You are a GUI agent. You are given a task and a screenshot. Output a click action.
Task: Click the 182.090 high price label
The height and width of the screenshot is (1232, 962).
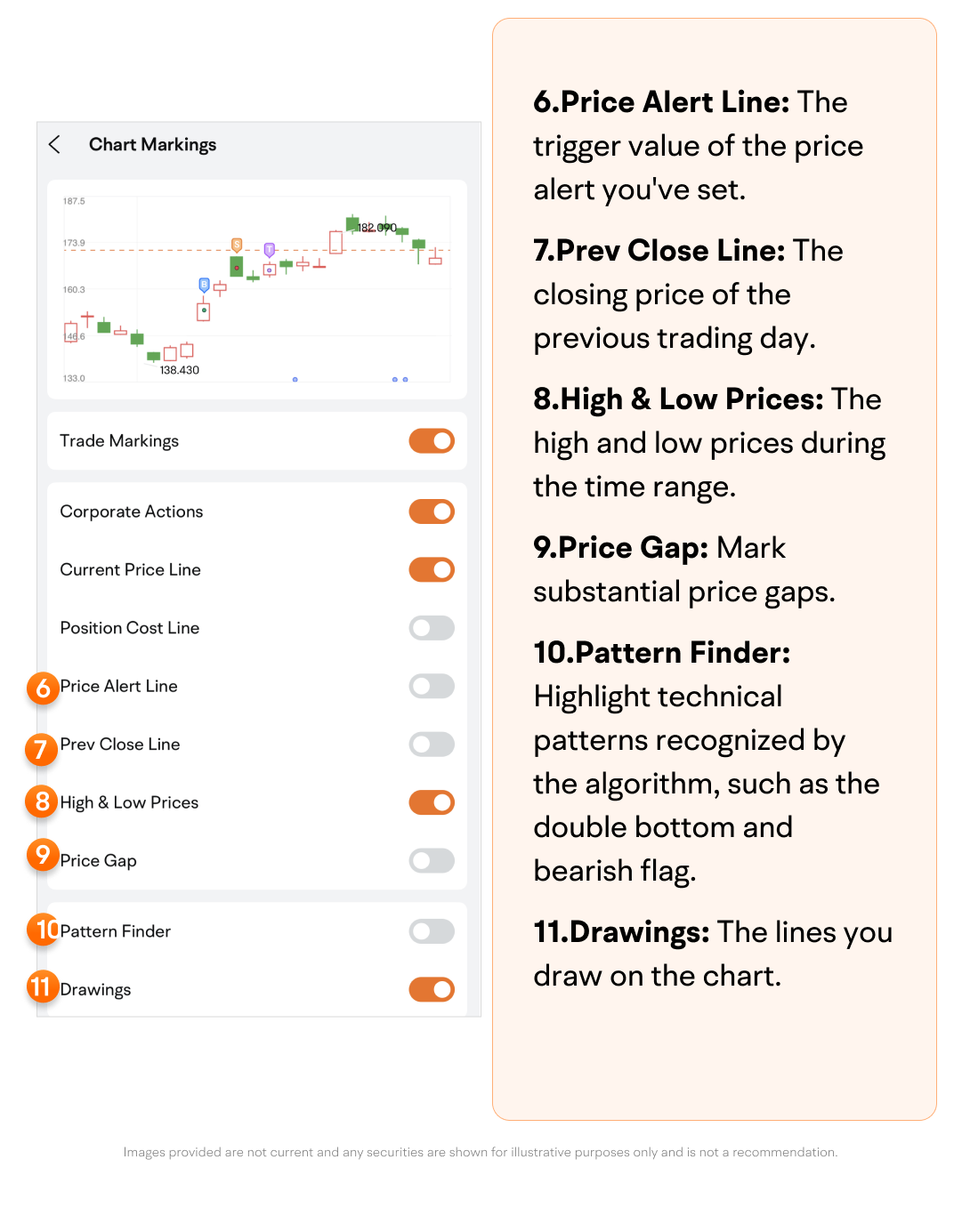pyautogui.click(x=376, y=228)
